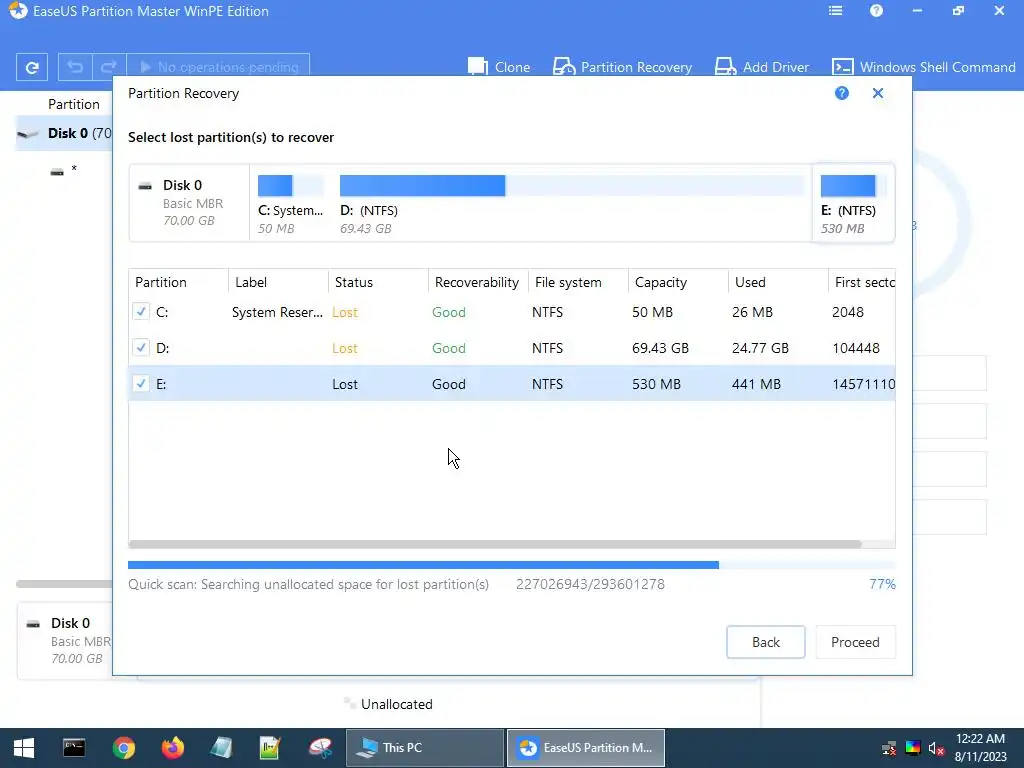Click first sector value 104448

click(856, 348)
